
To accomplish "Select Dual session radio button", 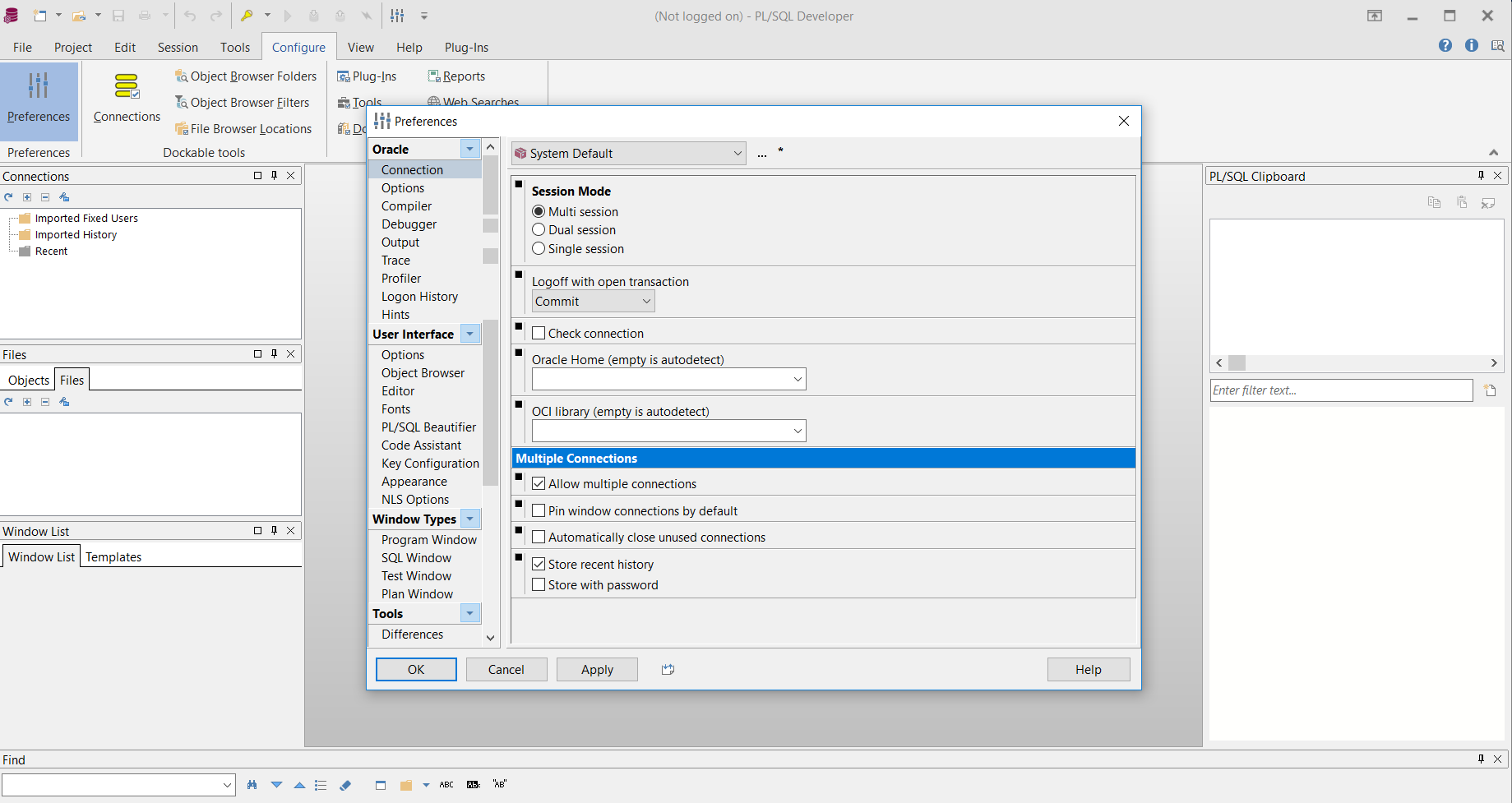I will (x=539, y=230).
